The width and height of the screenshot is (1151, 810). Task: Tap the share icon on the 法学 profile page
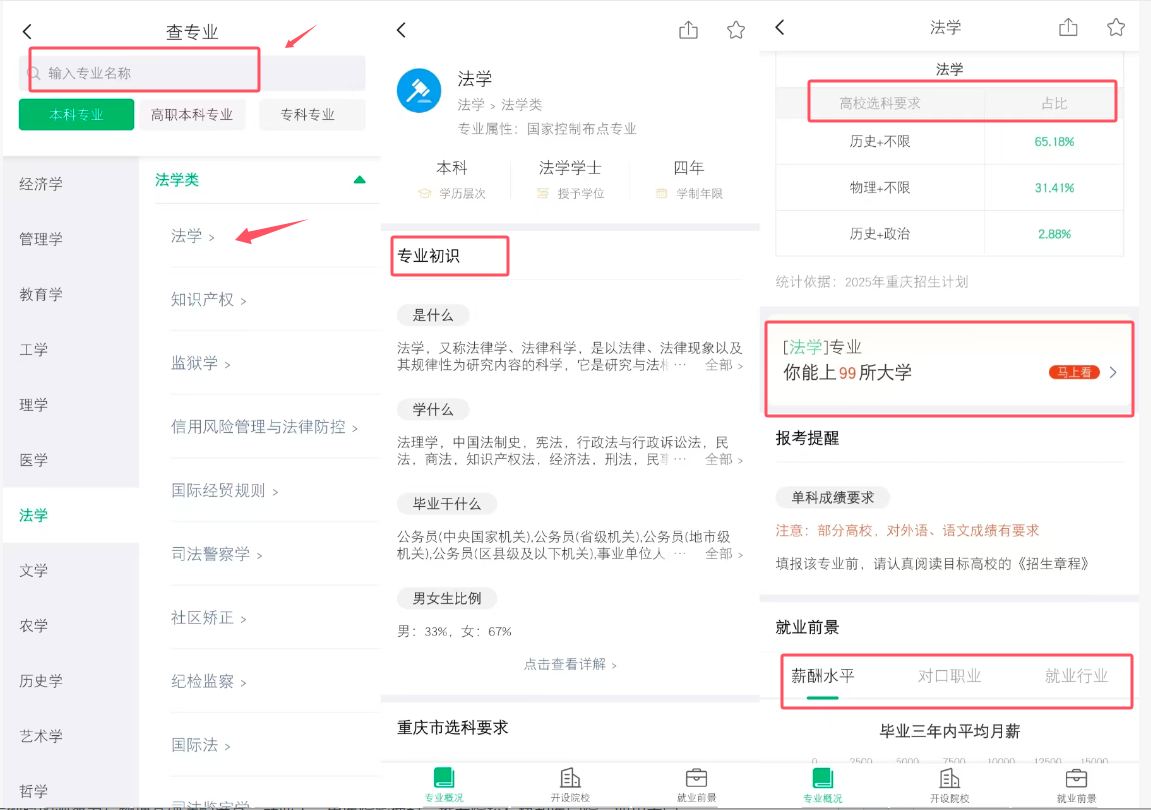click(688, 30)
